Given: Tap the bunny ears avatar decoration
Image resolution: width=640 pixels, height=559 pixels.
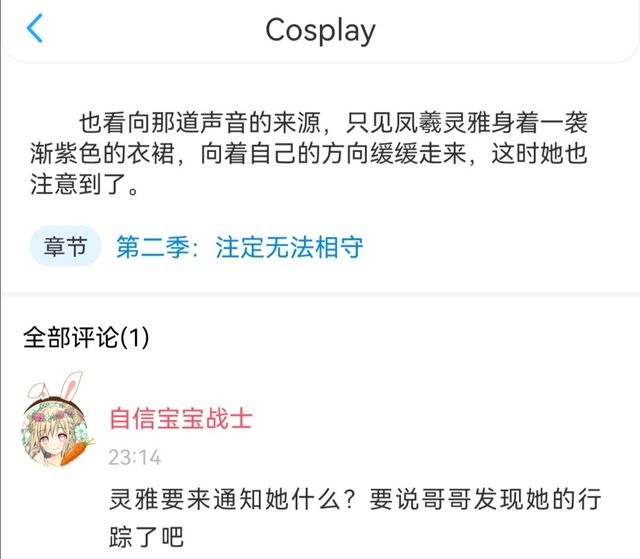Looking at the screenshot, I should pos(57,386).
